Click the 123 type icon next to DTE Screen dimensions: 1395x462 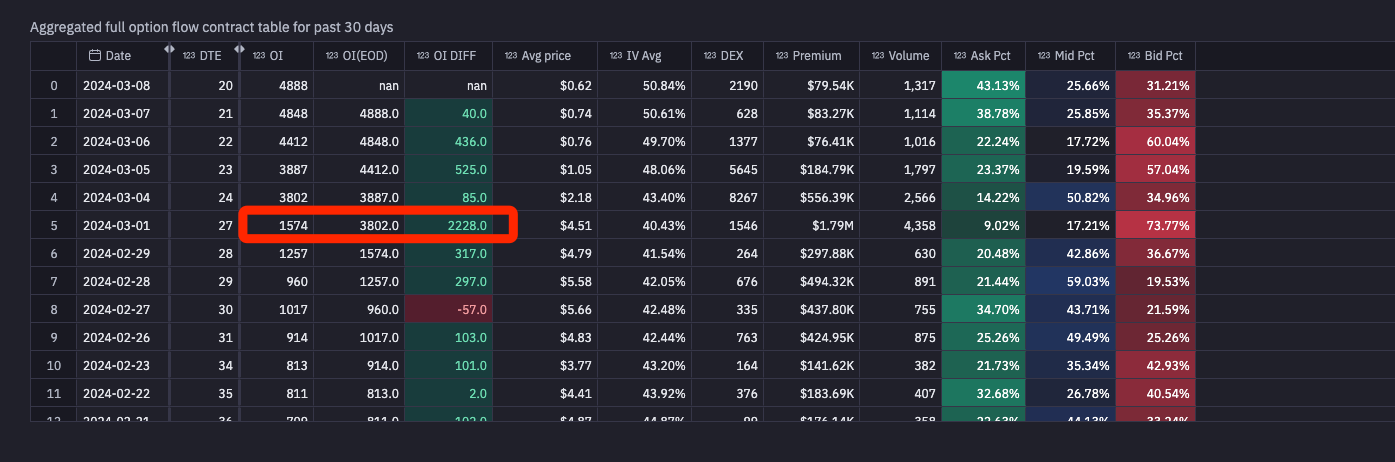point(189,56)
